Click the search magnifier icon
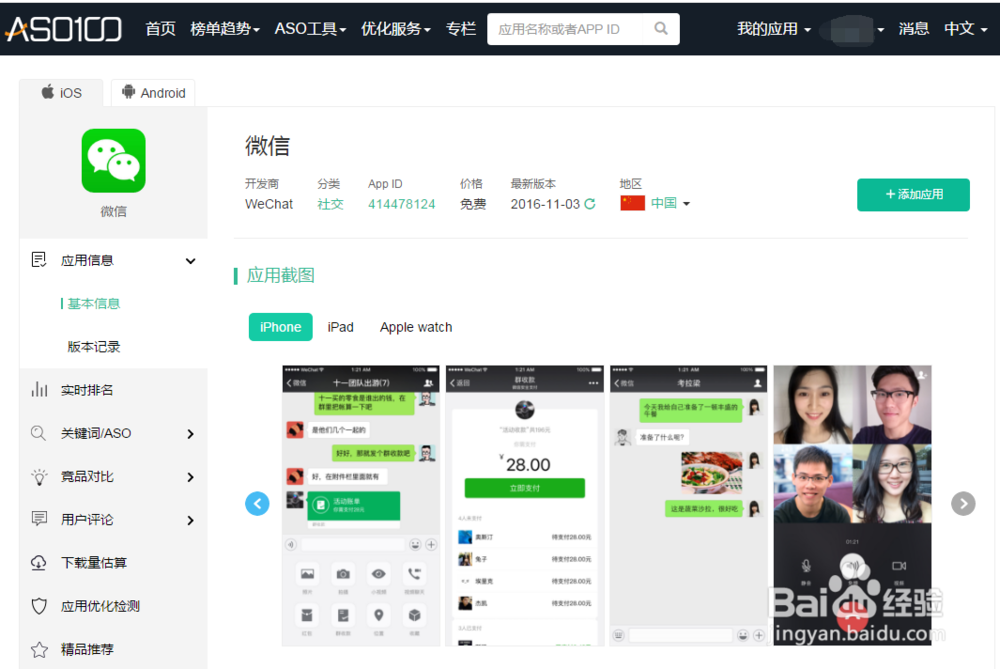 coord(661,29)
